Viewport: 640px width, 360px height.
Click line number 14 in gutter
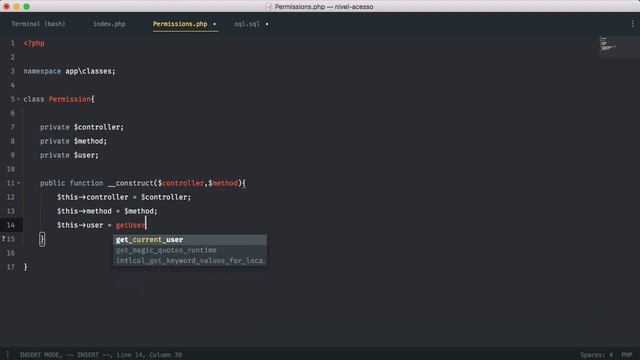click(x=11, y=225)
